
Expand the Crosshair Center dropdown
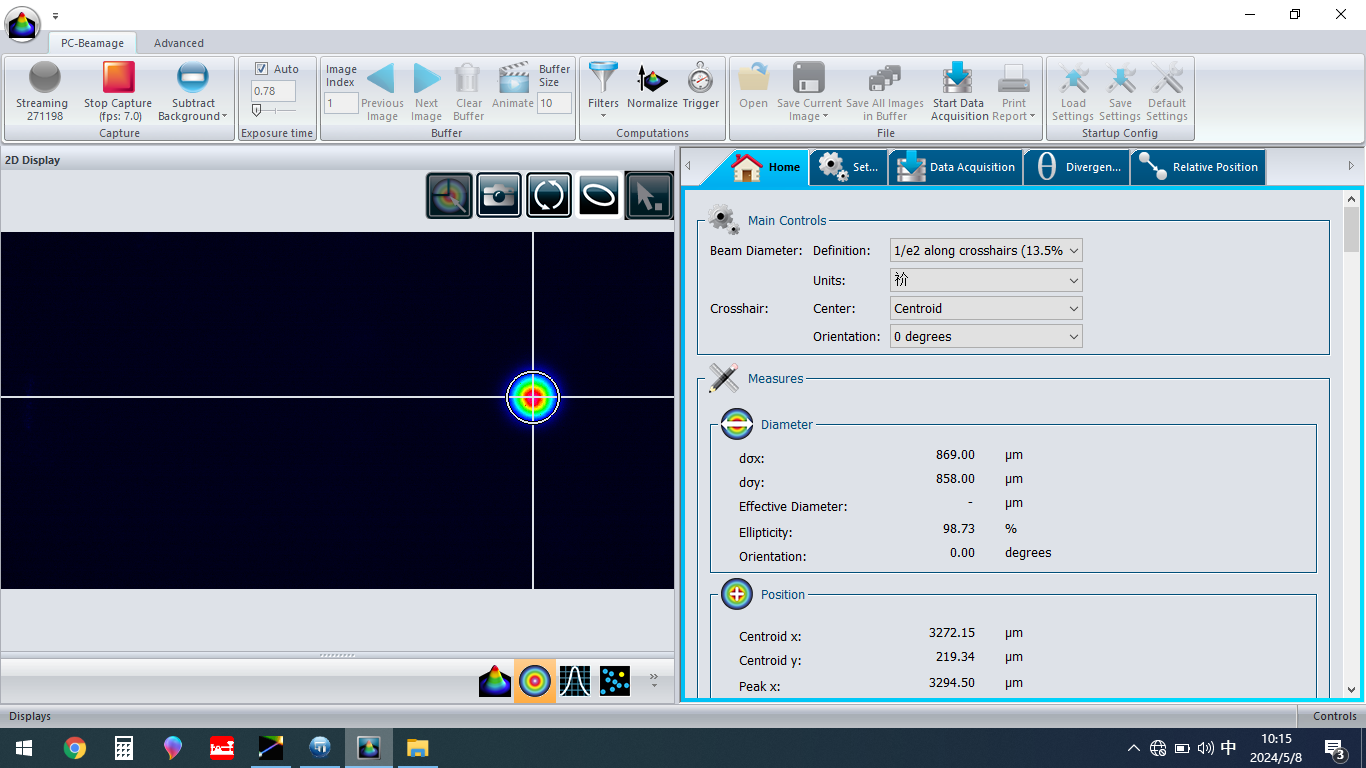pos(986,309)
